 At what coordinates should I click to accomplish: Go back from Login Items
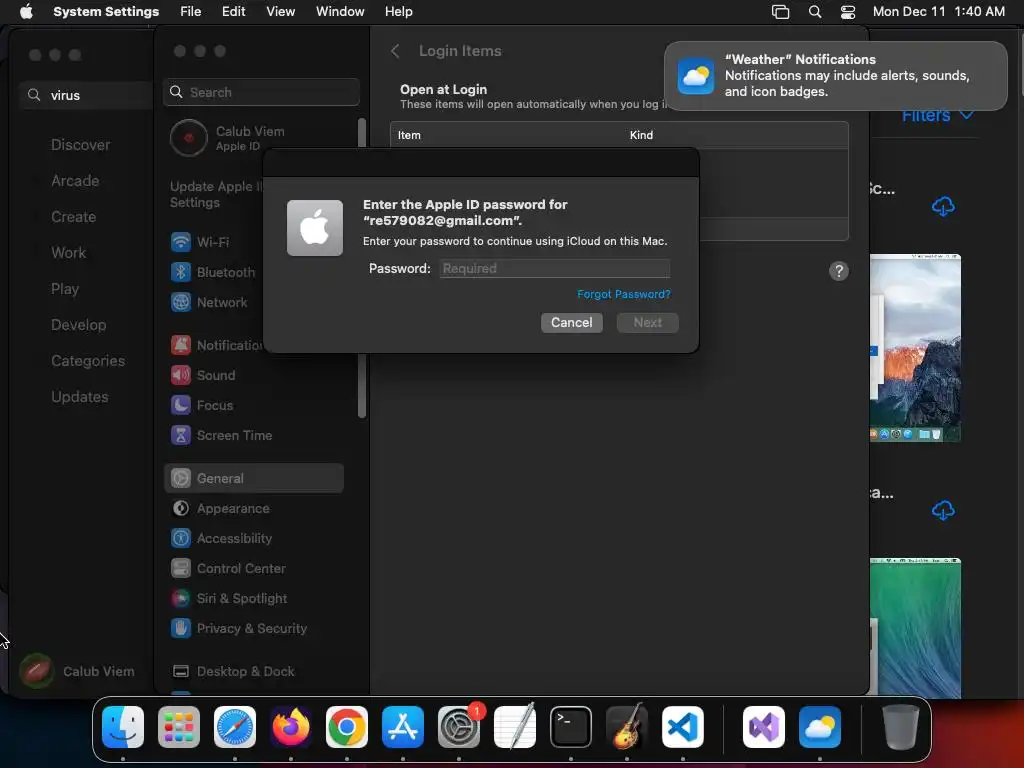pos(395,51)
